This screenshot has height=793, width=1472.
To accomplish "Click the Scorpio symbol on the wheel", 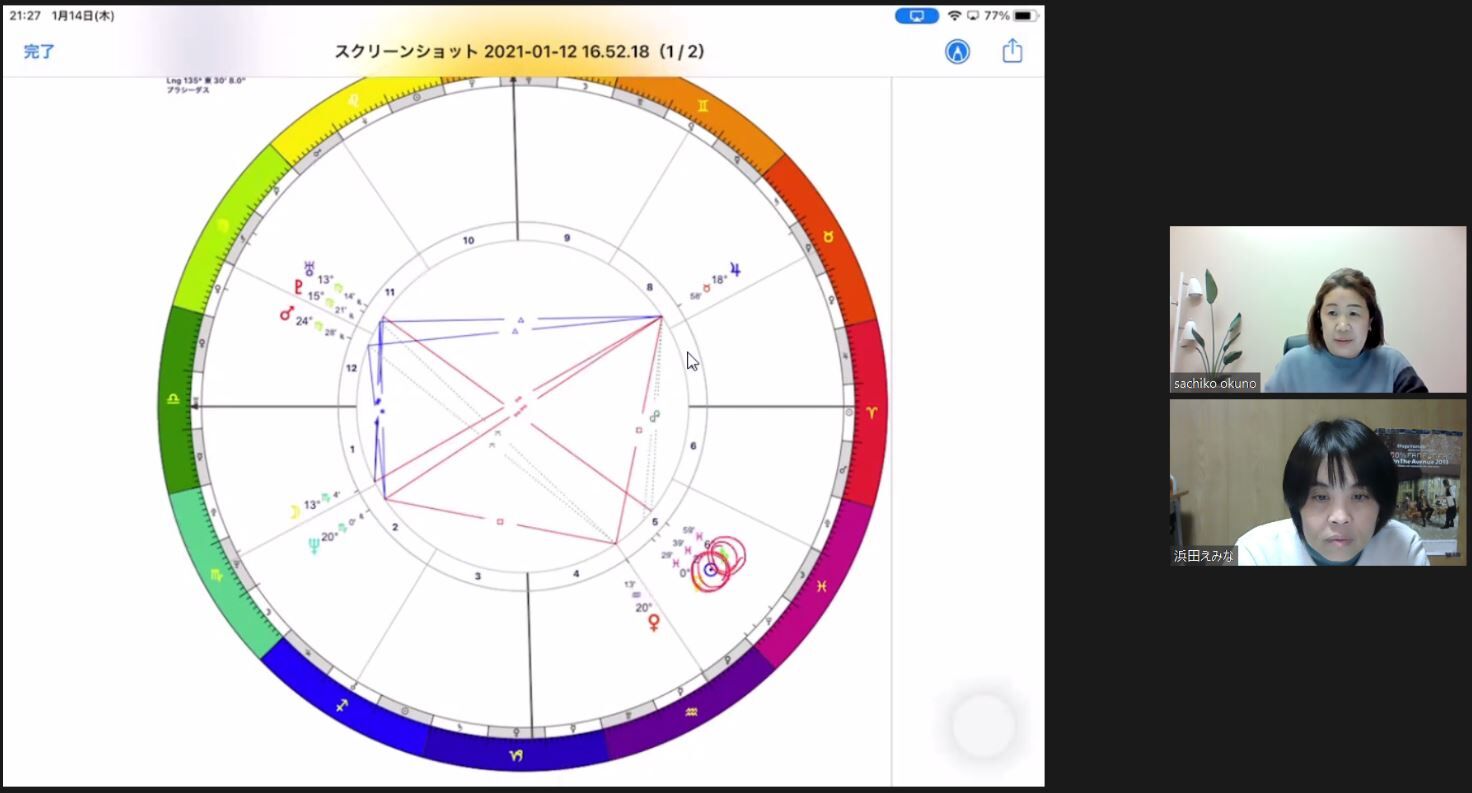I will (217, 574).
